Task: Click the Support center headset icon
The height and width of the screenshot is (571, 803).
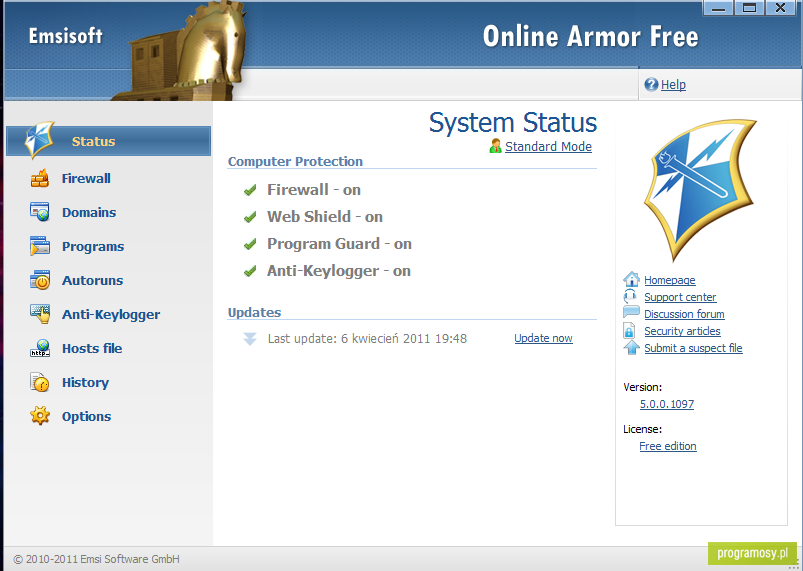Action: [x=630, y=296]
